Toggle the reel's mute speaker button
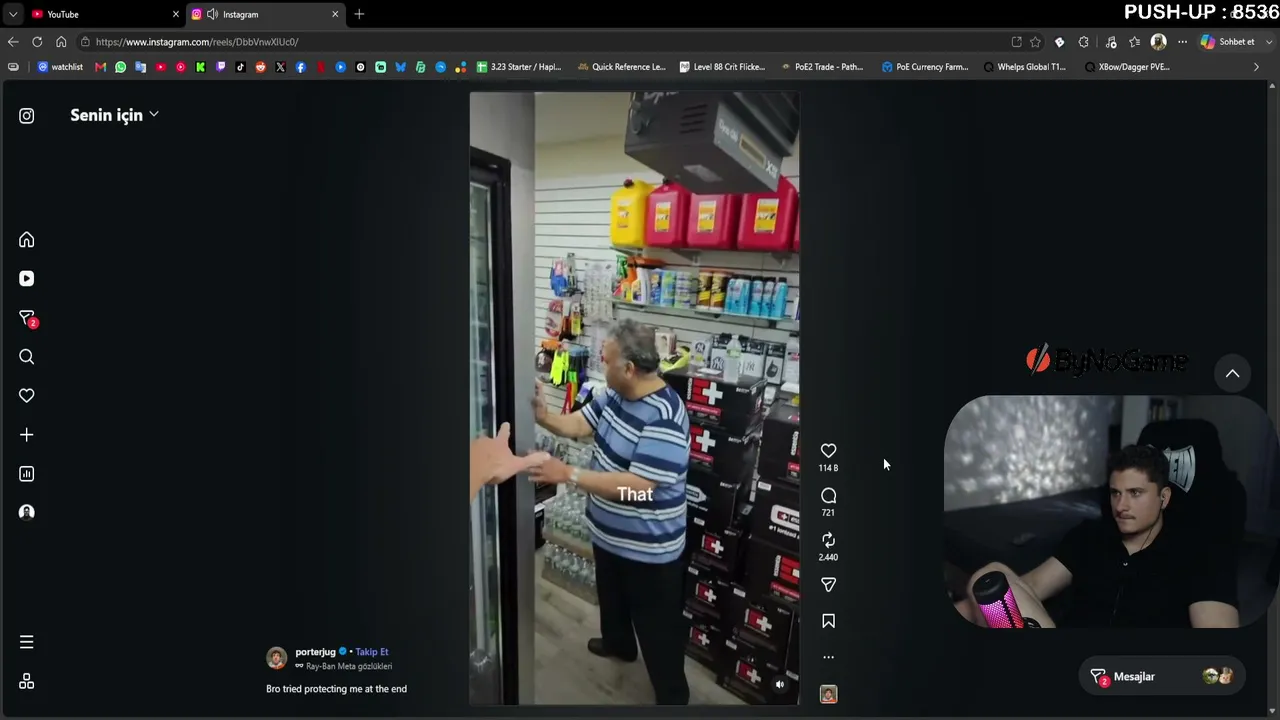1280x720 pixels. point(780,685)
